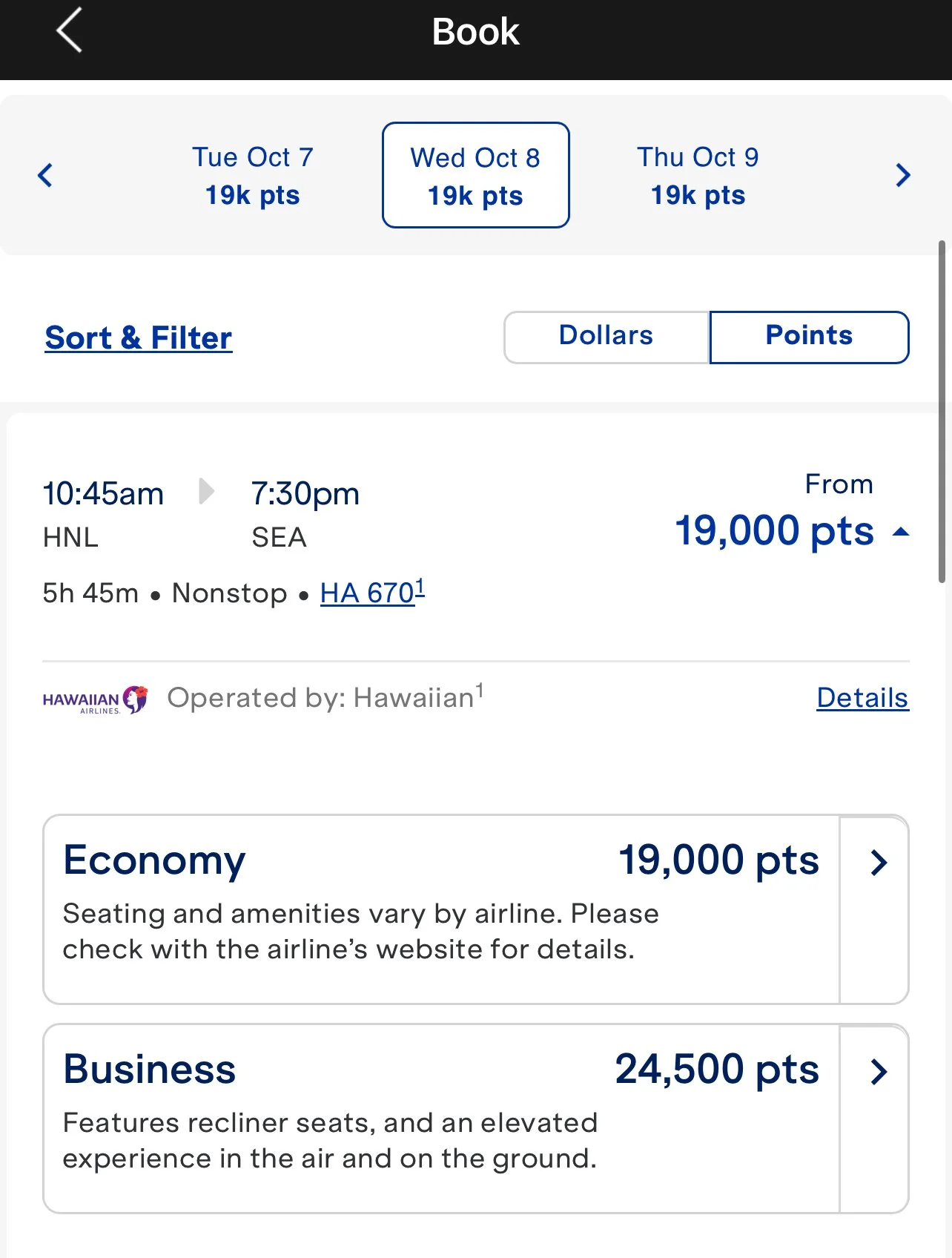The height and width of the screenshot is (1258, 952).
Task: Open Sort & Filter options
Action: (139, 338)
